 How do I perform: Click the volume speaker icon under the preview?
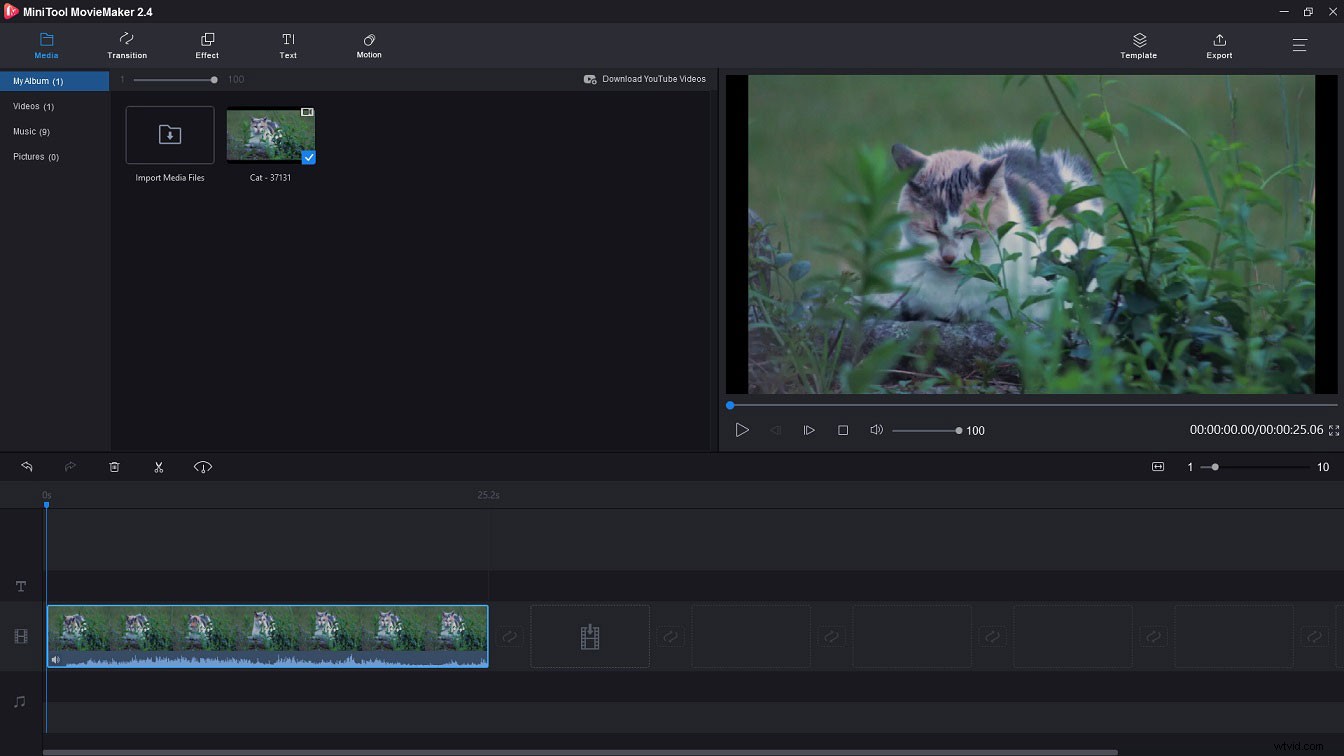tap(876, 430)
